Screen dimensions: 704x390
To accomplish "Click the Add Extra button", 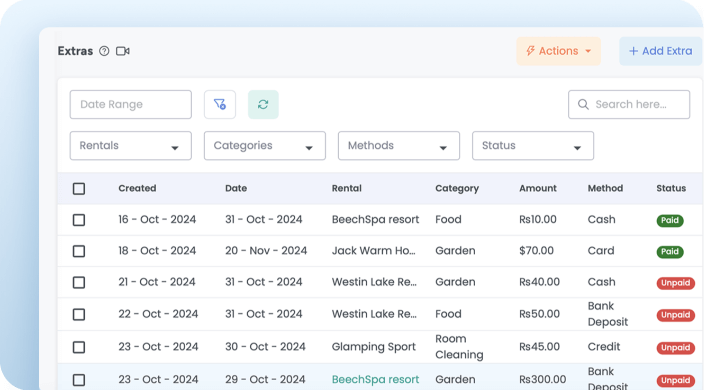I will pyautogui.click(x=660, y=51).
